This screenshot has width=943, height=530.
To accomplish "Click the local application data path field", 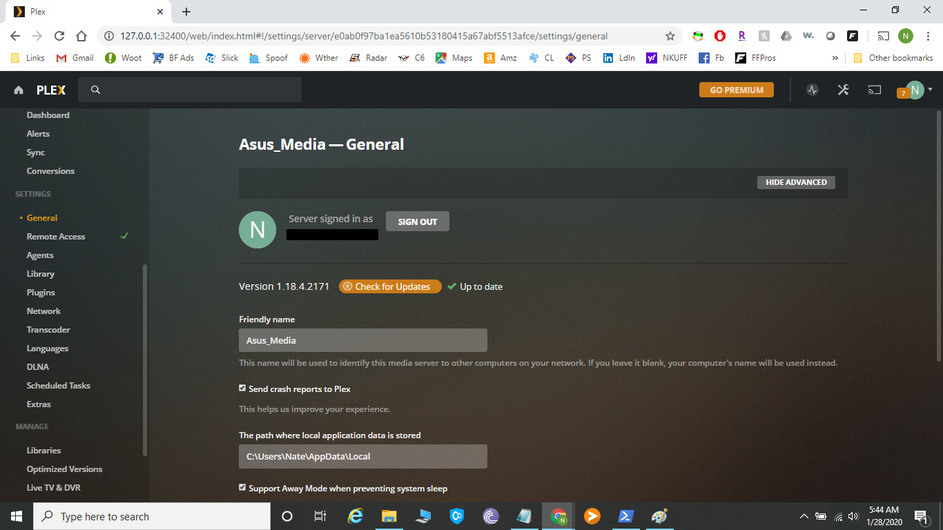I will tap(363, 457).
